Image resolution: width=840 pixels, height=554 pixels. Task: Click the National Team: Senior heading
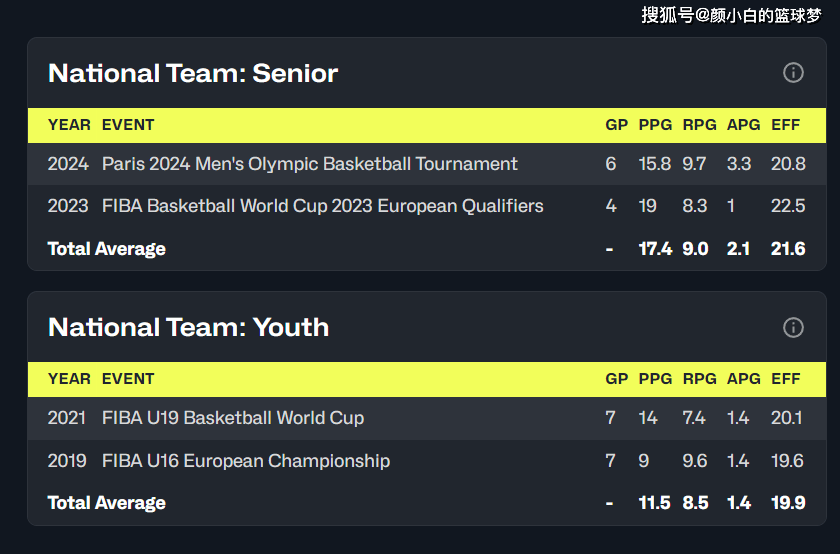pyautogui.click(x=193, y=73)
